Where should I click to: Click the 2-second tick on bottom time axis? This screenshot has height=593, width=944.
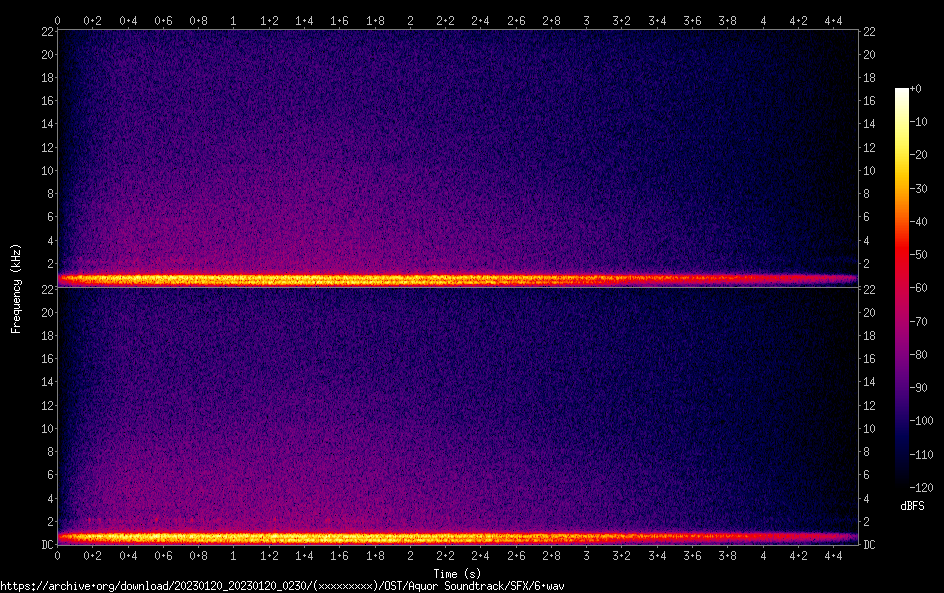tap(410, 555)
